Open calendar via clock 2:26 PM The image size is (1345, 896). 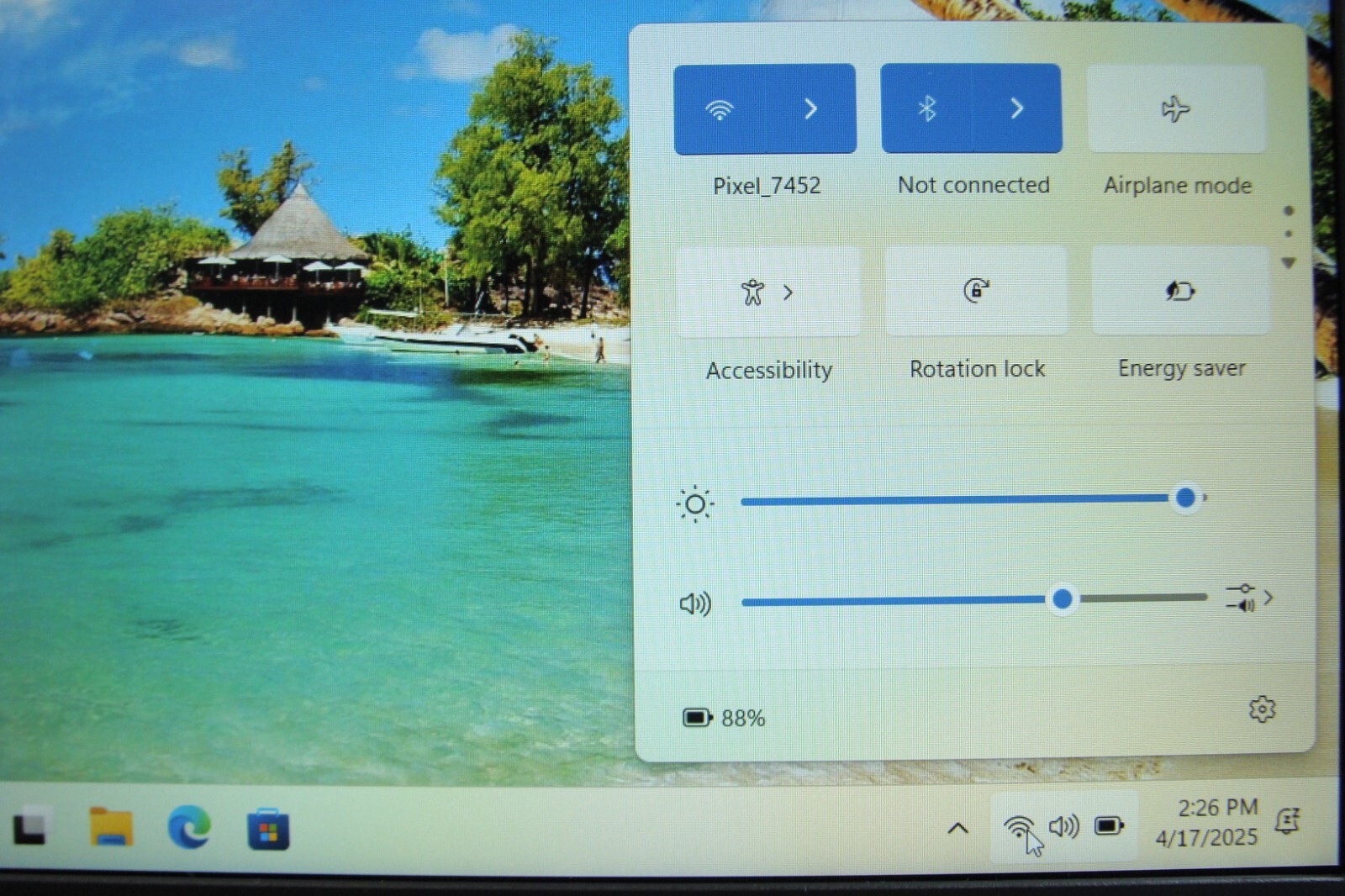click(x=1207, y=823)
